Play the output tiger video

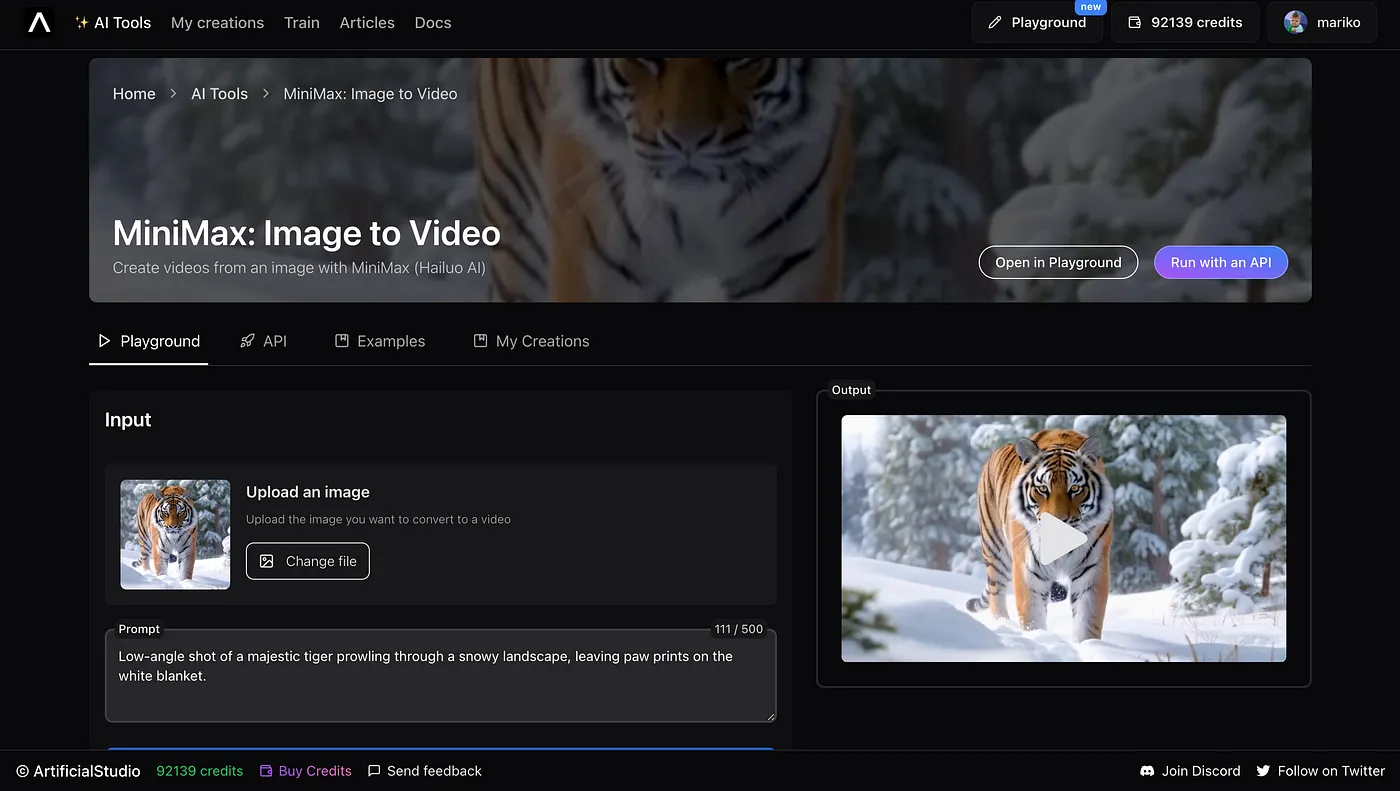1063,539
